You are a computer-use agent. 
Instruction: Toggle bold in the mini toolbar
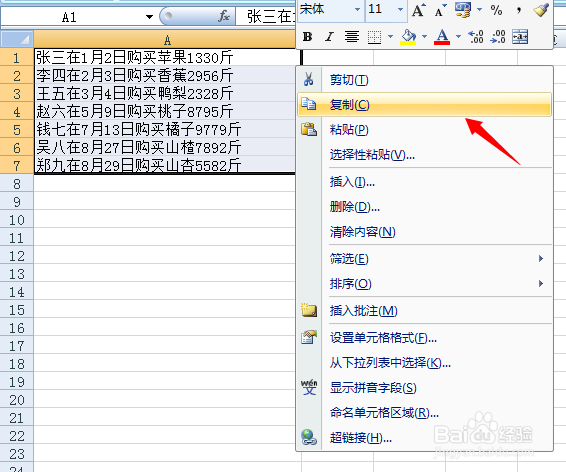pos(308,36)
